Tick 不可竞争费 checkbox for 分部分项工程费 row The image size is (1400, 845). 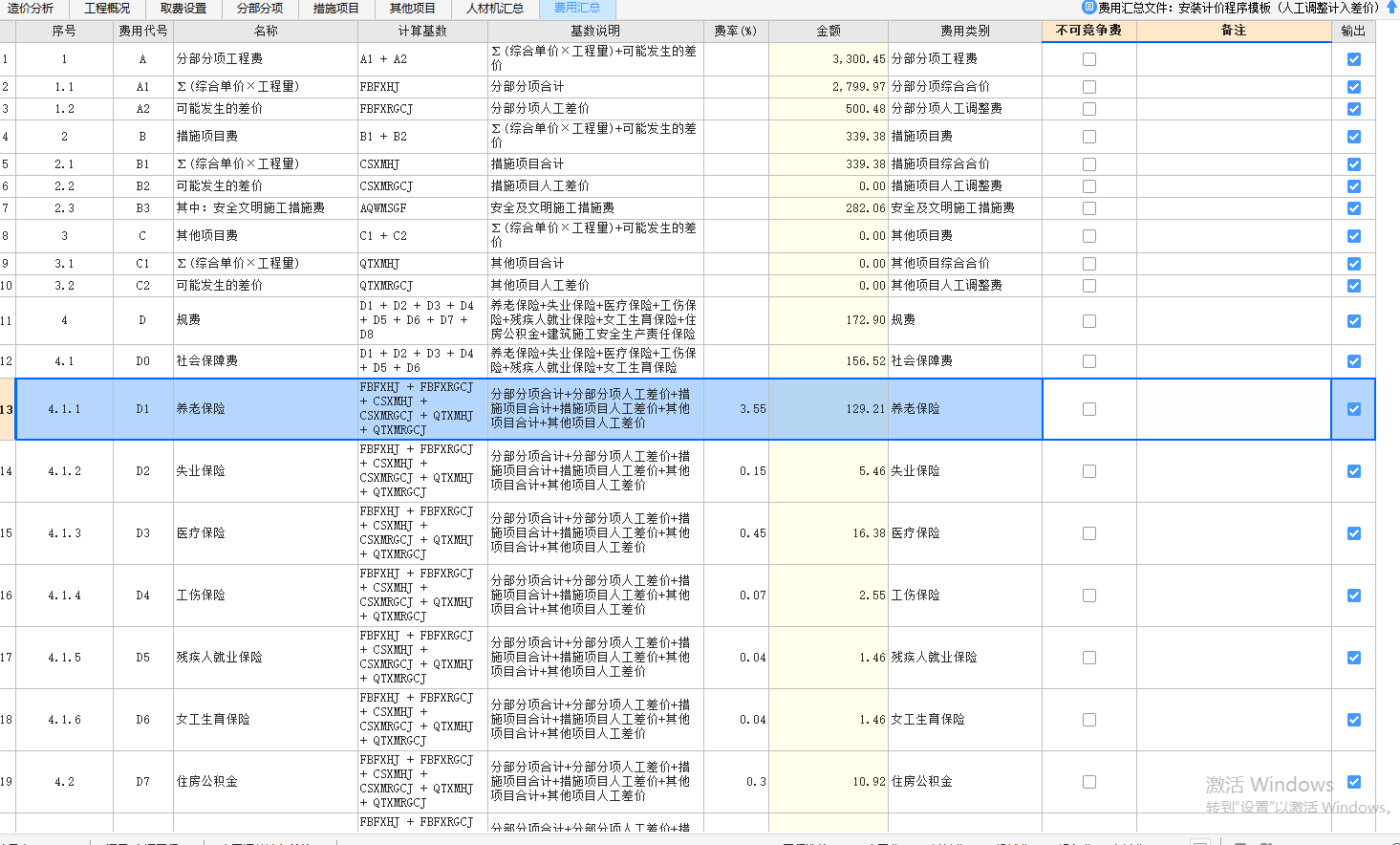click(1089, 59)
